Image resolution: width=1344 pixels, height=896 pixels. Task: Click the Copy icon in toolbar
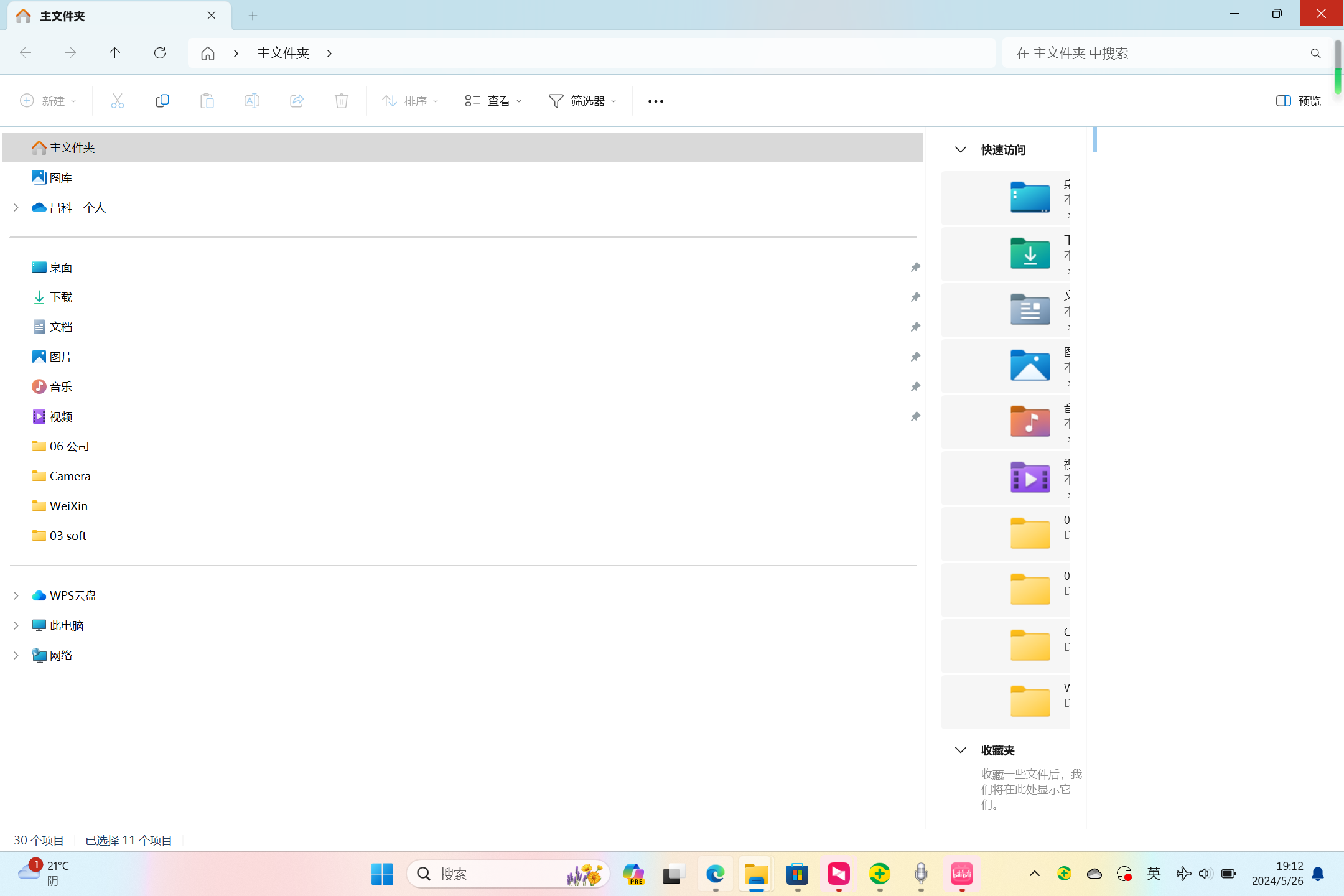pyautogui.click(x=162, y=101)
